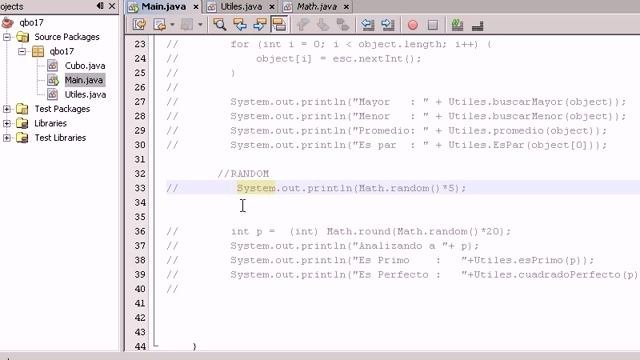
Task: Open Cubo.java in the project tree
Action: pos(85,66)
